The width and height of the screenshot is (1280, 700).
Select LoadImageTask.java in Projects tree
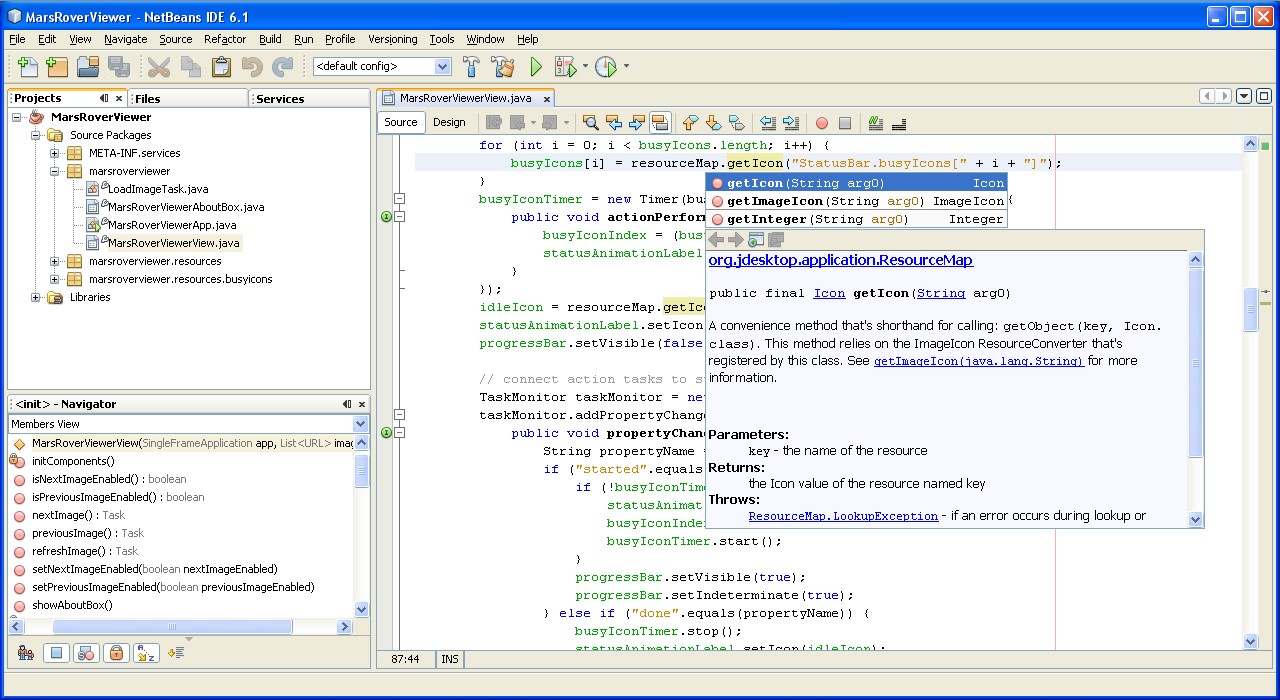click(x=157, y=189)
